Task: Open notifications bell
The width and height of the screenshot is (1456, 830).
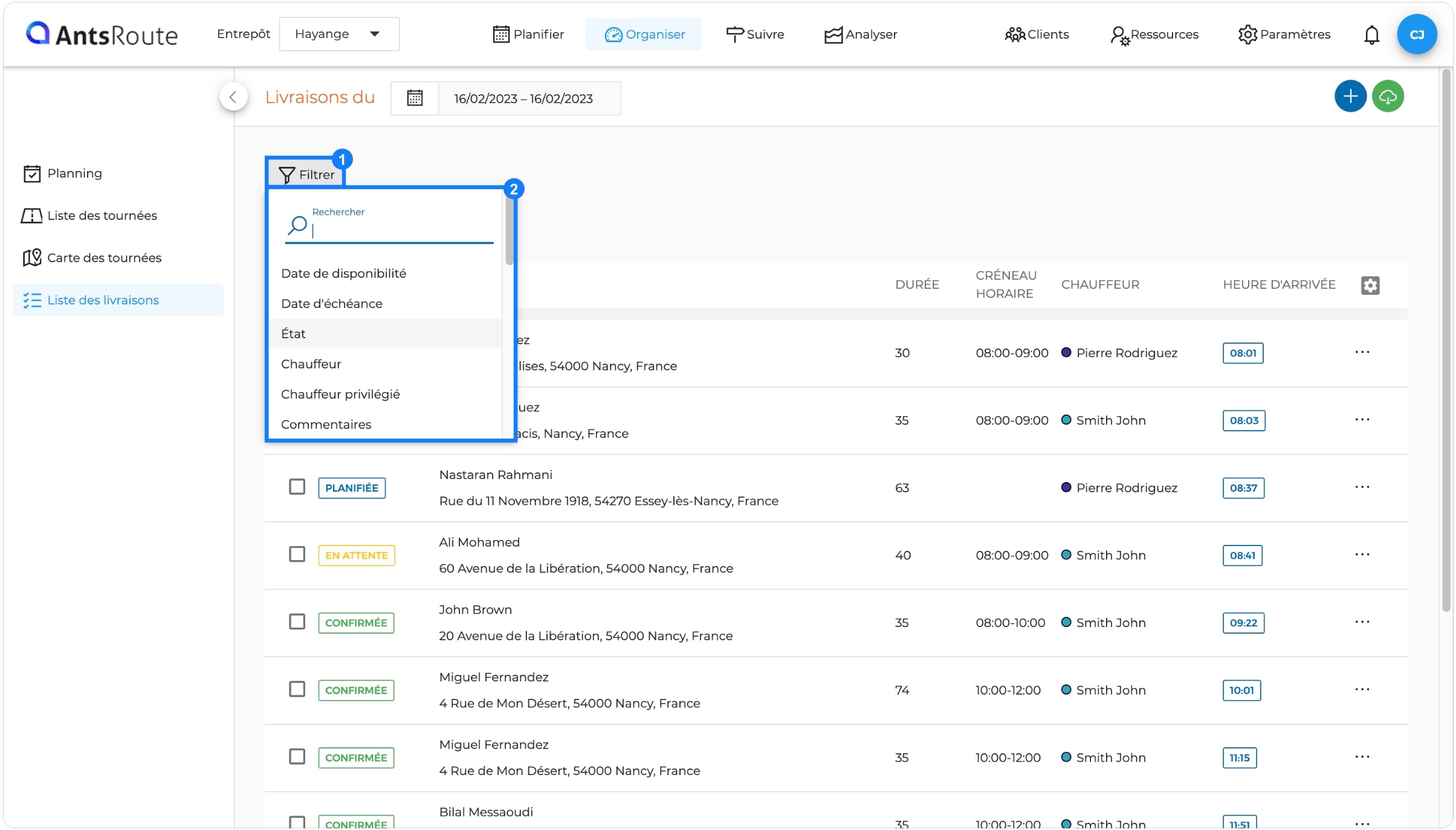Action: 1371,34
